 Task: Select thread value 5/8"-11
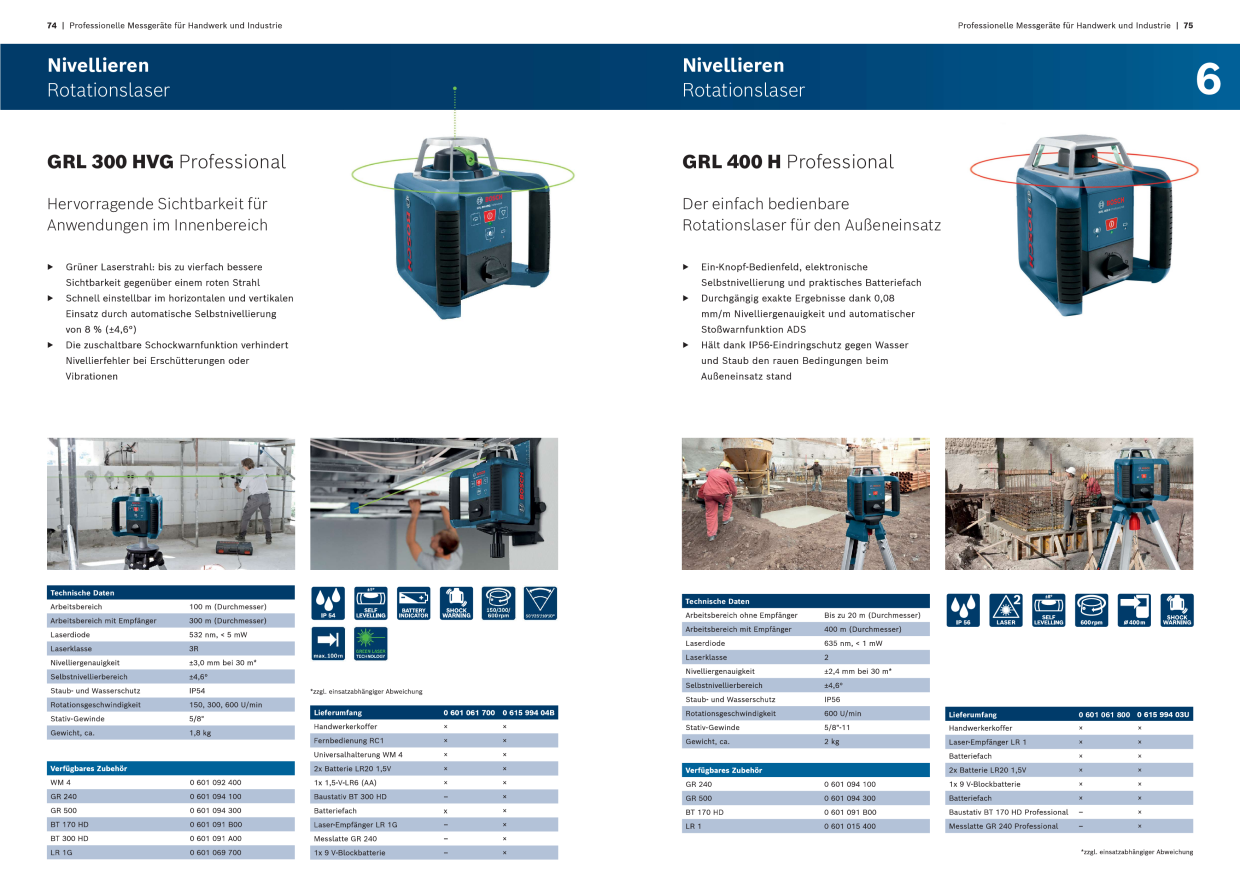[x=839, y=727]
